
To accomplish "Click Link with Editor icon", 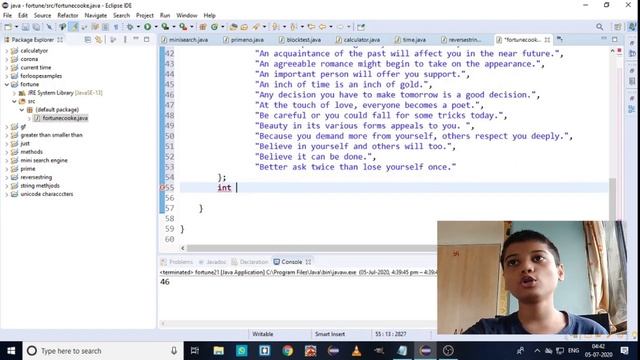I will [98, 40].
